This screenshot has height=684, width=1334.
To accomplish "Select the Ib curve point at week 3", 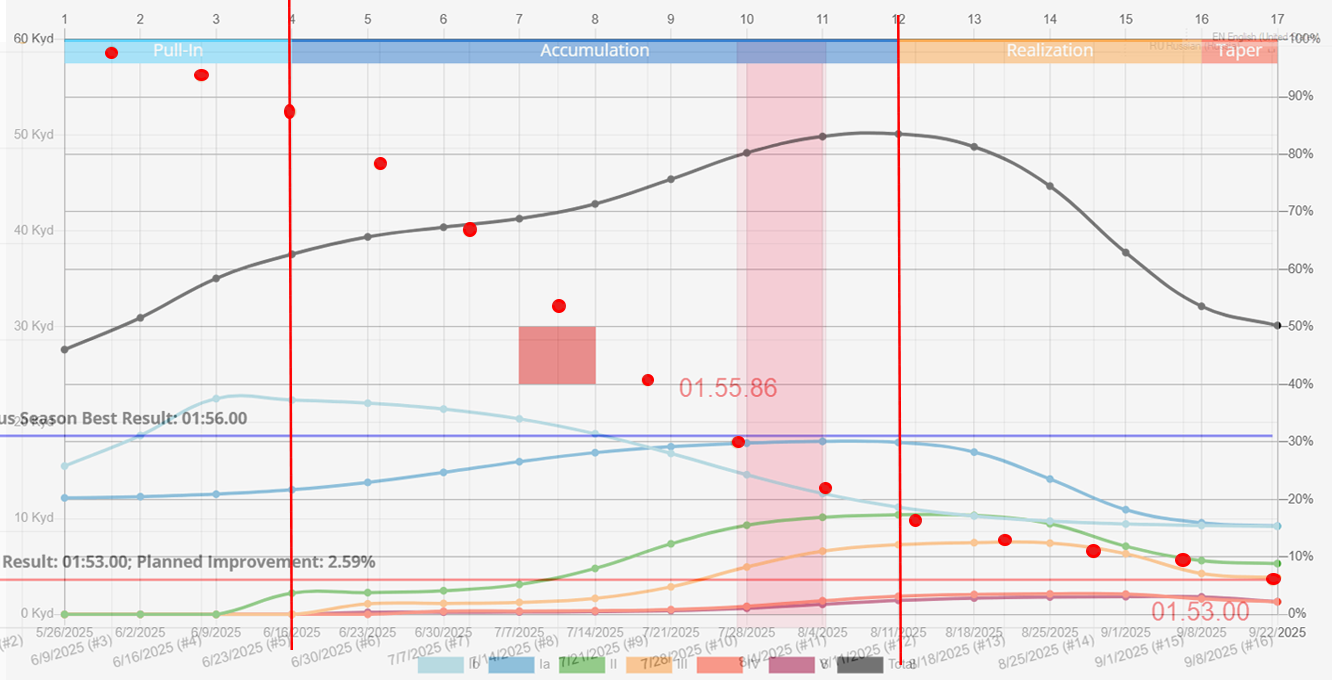I will [216, 398].
